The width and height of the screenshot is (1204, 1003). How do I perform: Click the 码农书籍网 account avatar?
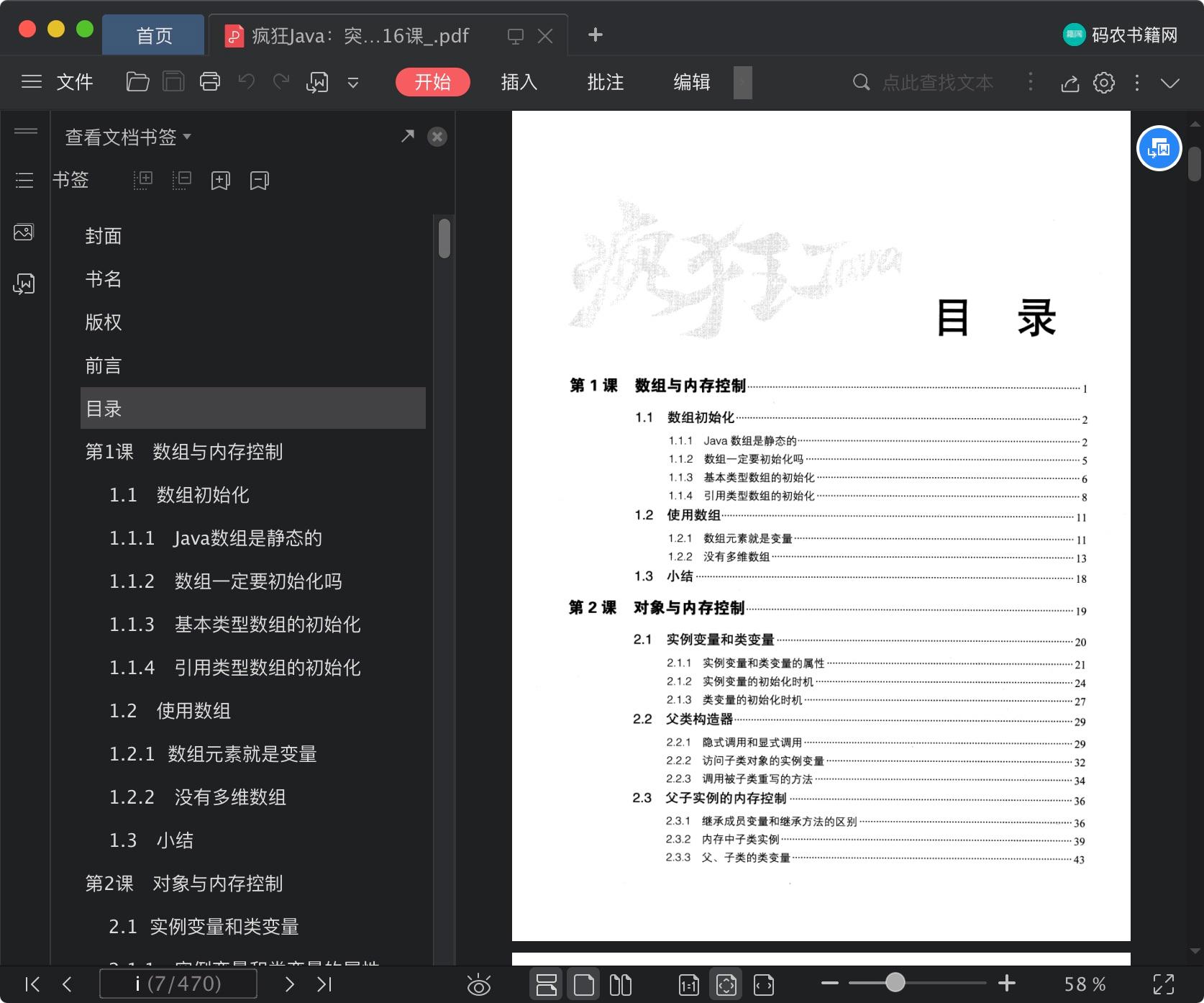coord(1074,35)
